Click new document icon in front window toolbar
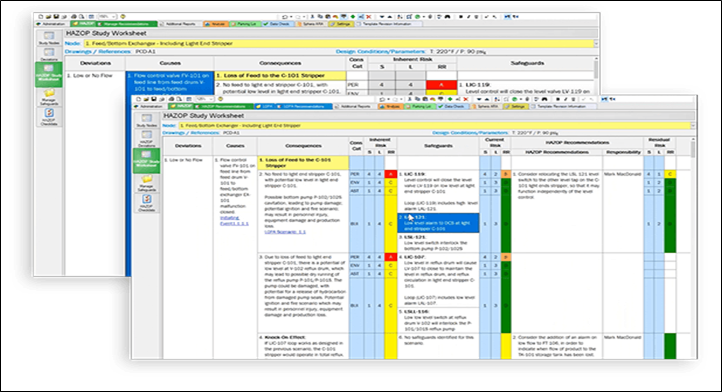 [x=139, y=99]
